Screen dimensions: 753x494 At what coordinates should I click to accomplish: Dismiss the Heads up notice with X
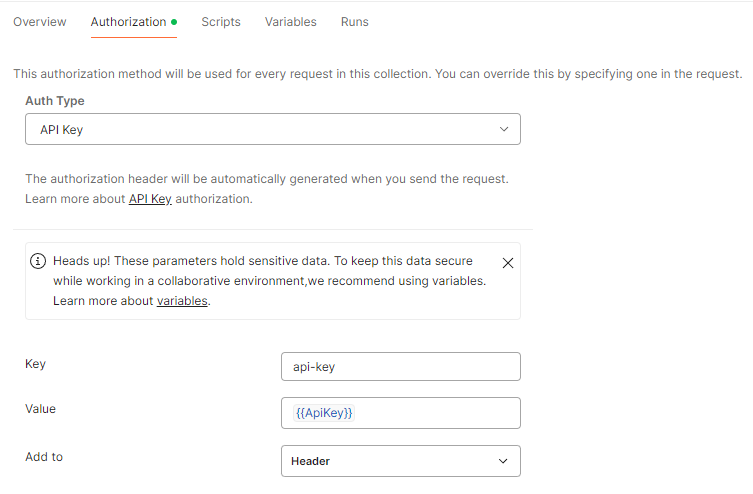(x=508, y=263)
